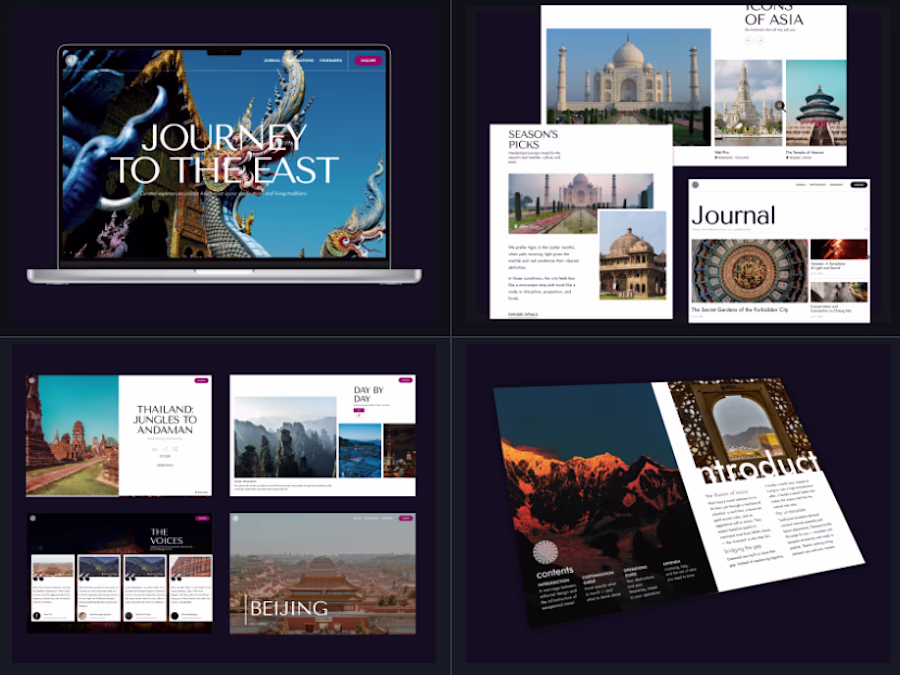Click the Season's Picks heading
Image resolution: width=900 pixels, height=675 pixels.
(533, 139)
